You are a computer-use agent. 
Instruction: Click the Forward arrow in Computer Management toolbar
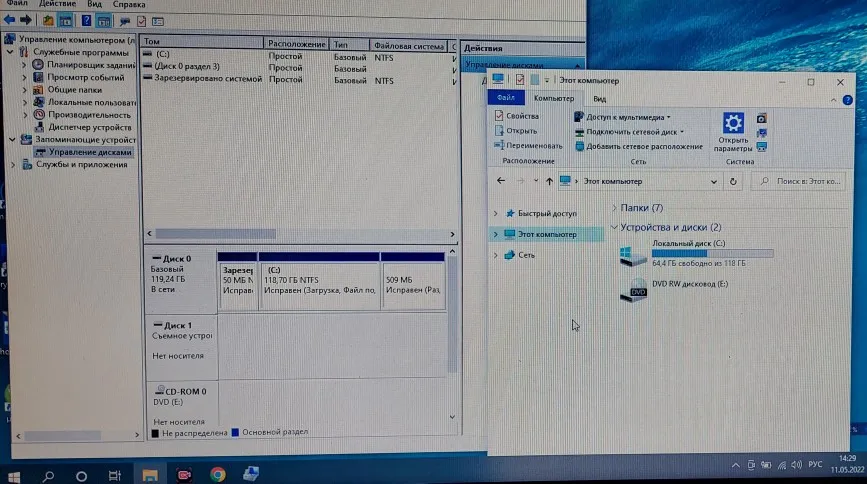point(25,20)
